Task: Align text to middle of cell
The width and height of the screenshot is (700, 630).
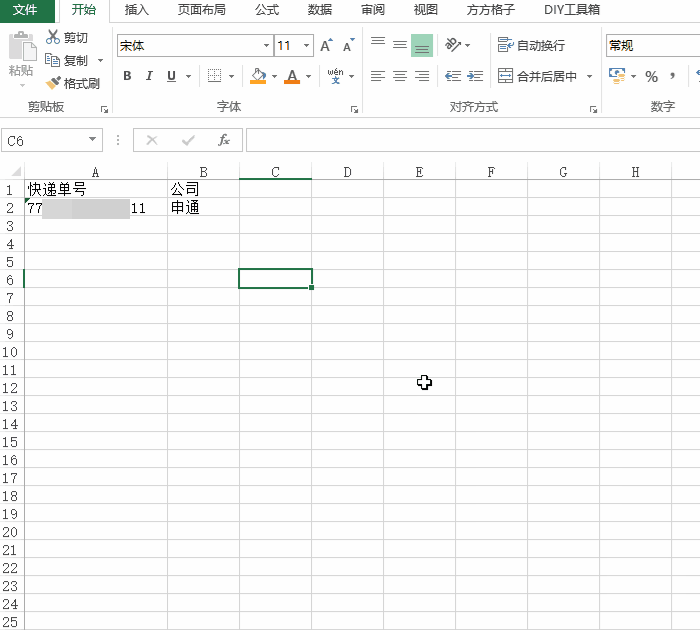Action: coord(400,45)
